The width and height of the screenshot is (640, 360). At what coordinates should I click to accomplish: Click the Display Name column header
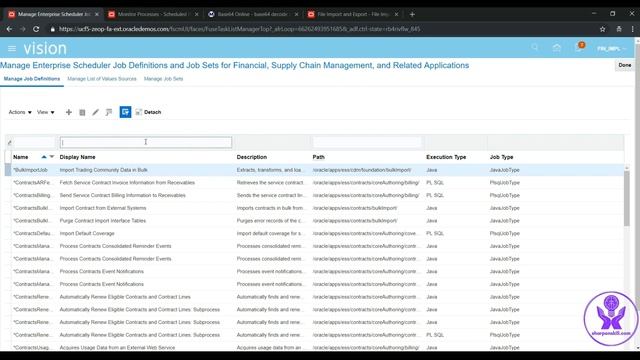pos(78,157)
